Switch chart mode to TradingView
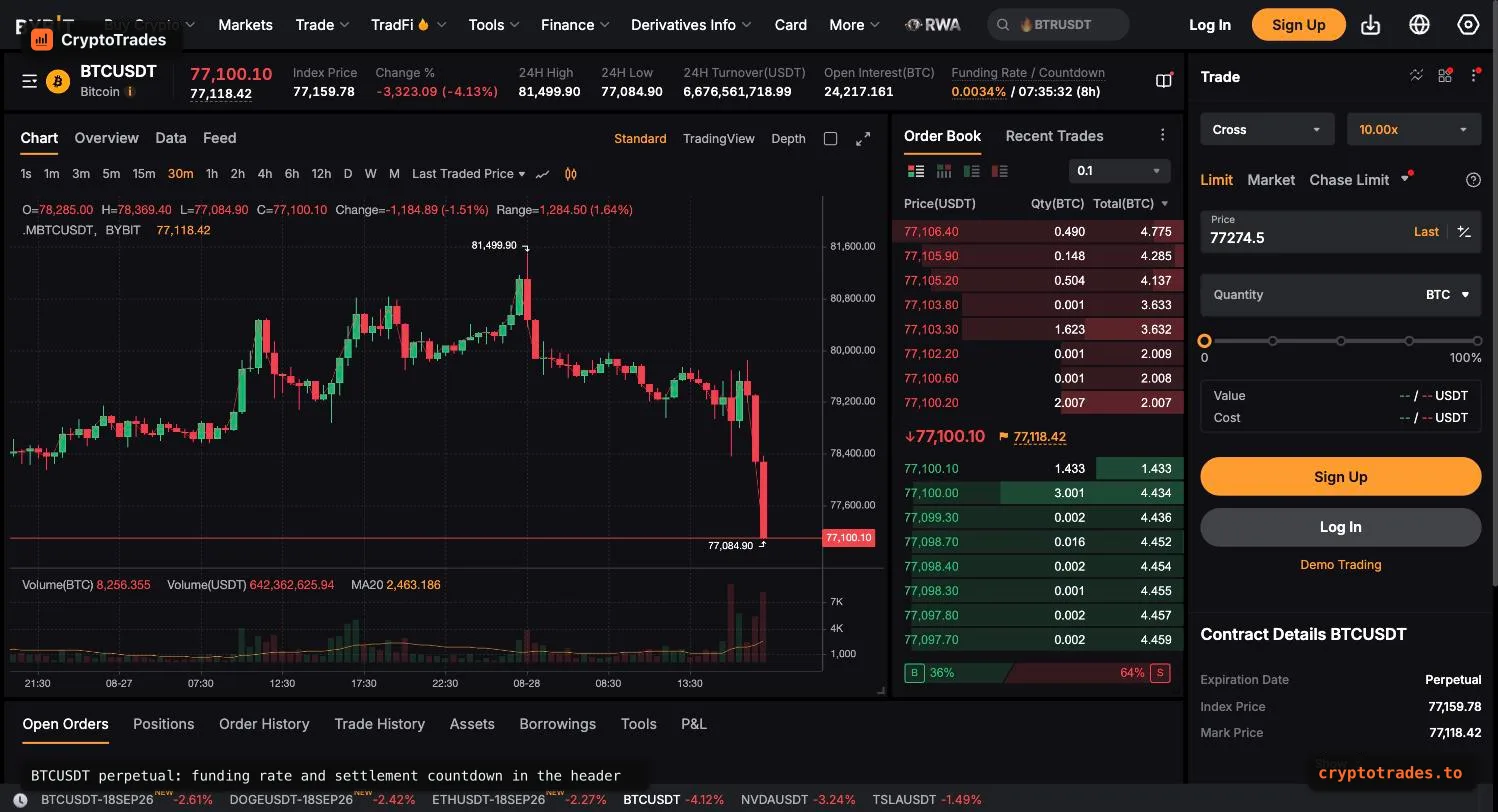 718,139
